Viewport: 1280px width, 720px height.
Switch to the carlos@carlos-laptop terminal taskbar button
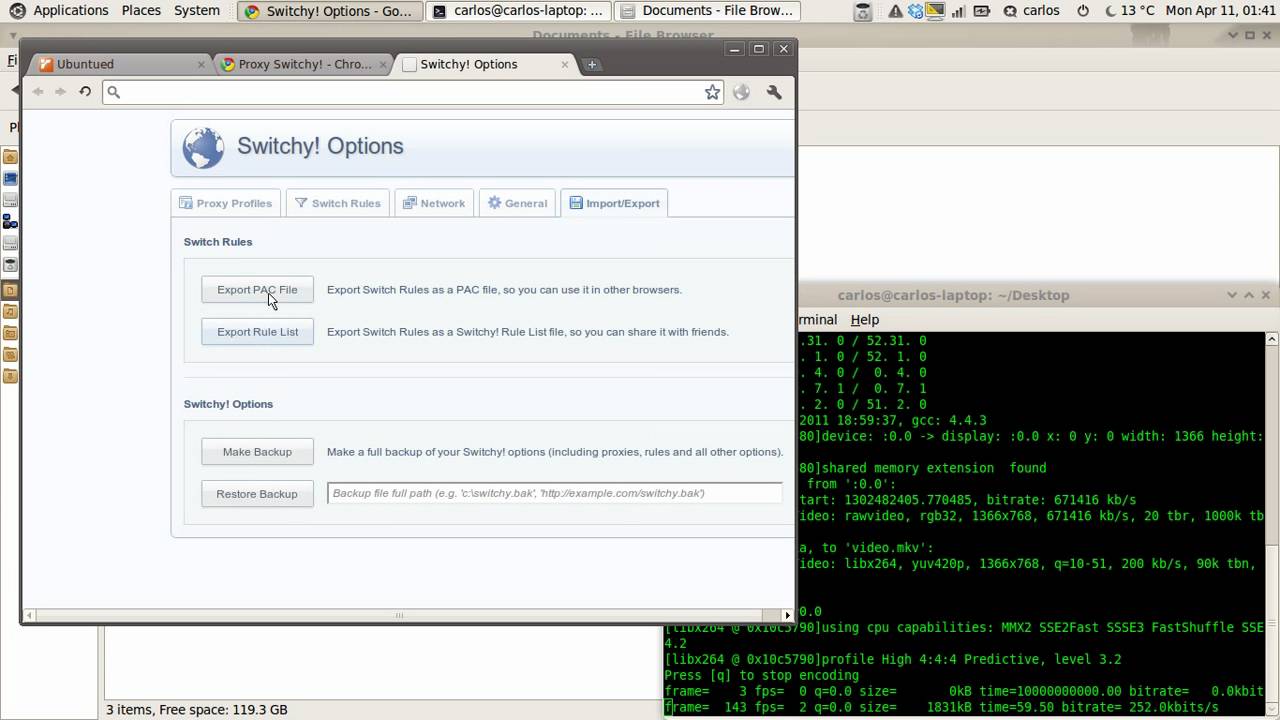tap(518, 11)
